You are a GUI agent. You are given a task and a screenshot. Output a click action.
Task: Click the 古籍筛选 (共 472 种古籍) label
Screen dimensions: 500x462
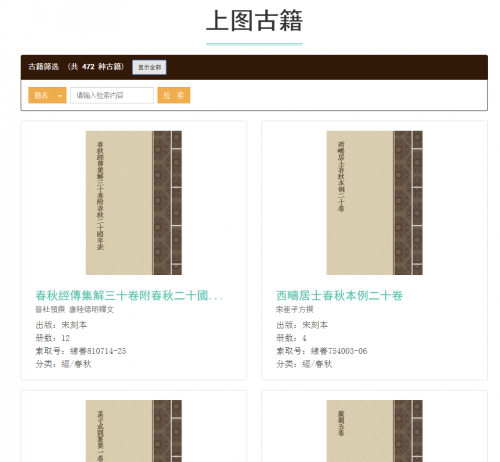[76, 67]
